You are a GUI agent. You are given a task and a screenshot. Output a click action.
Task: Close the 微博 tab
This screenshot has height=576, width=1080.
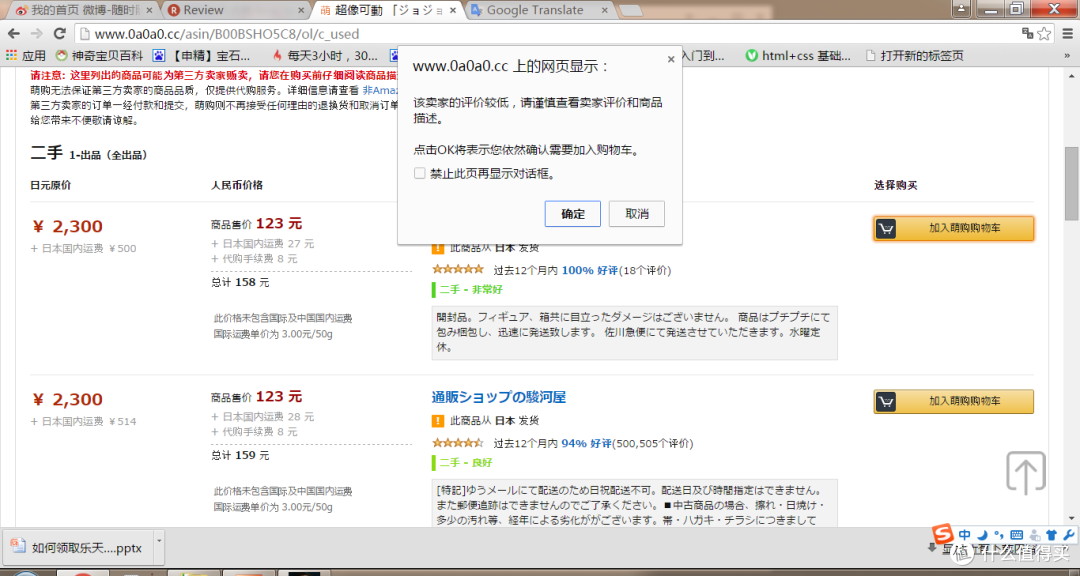[150, 10]
